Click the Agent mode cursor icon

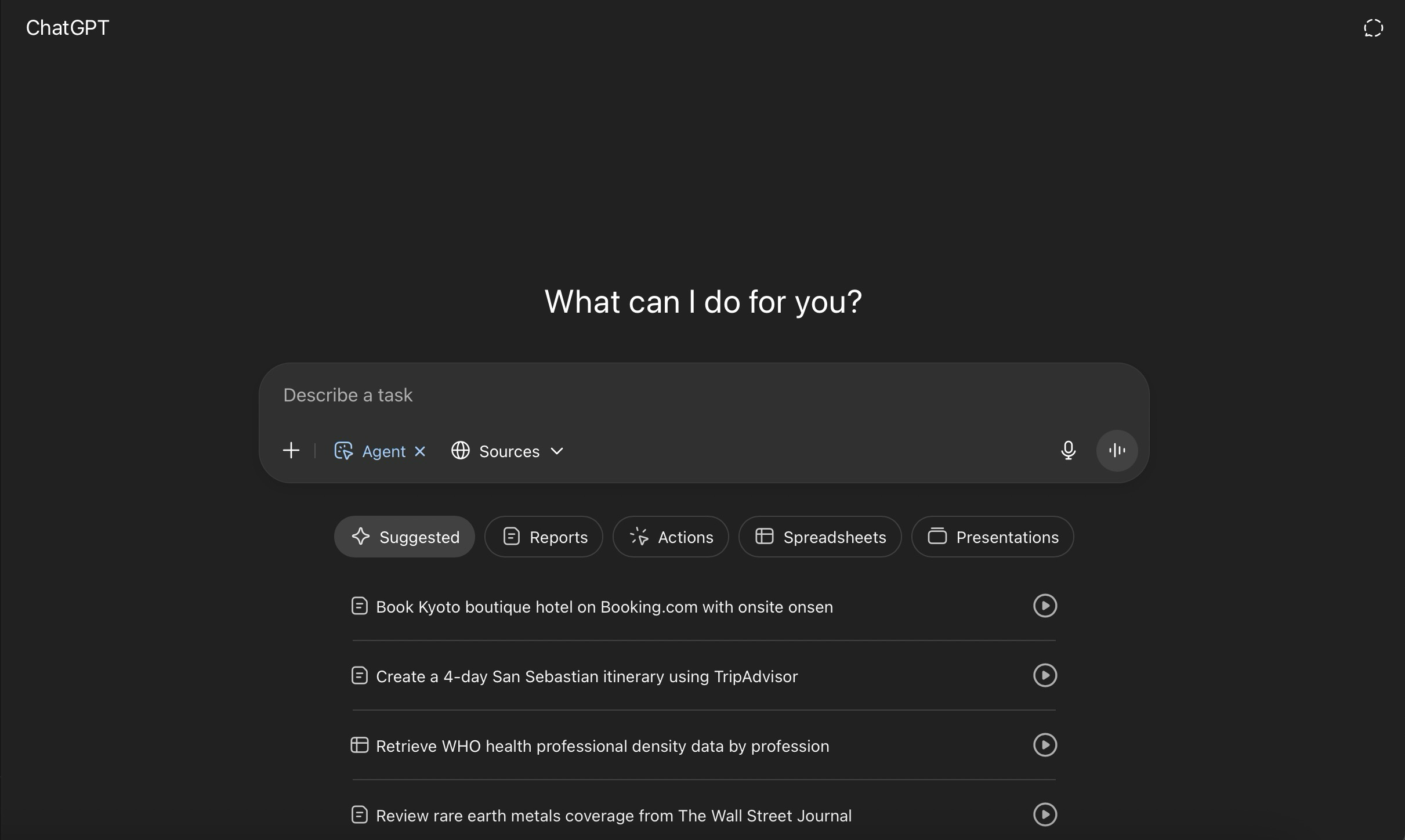343,451
